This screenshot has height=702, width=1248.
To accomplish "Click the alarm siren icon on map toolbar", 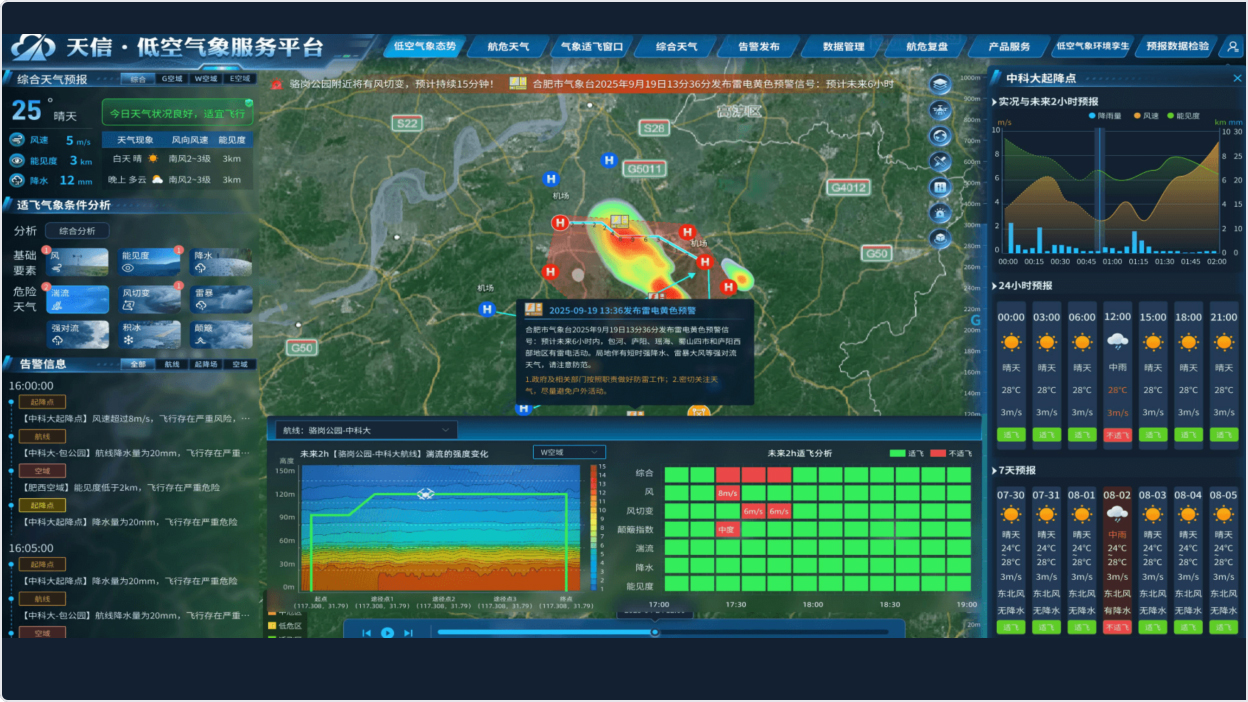I will tap(940, 213).
